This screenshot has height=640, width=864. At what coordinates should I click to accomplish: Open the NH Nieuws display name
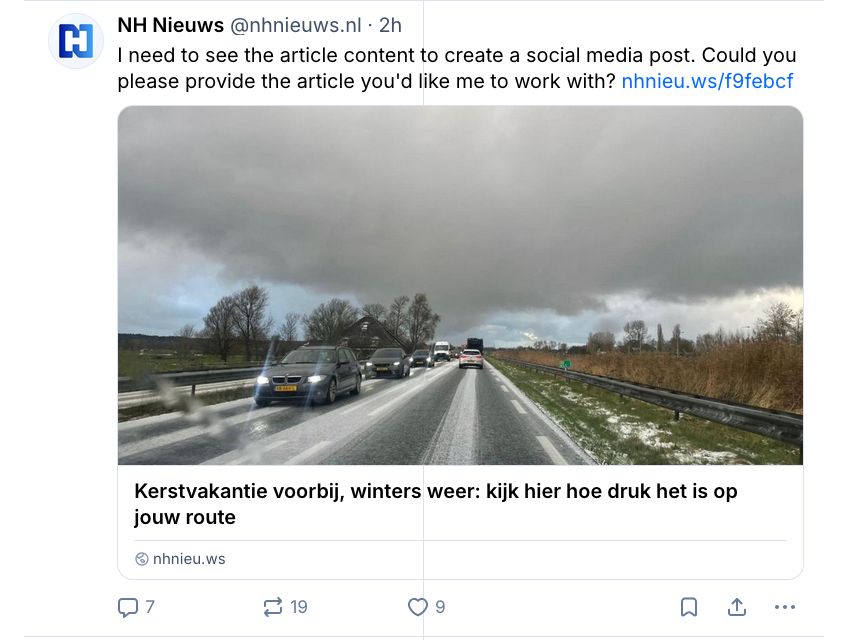[170, 25]
